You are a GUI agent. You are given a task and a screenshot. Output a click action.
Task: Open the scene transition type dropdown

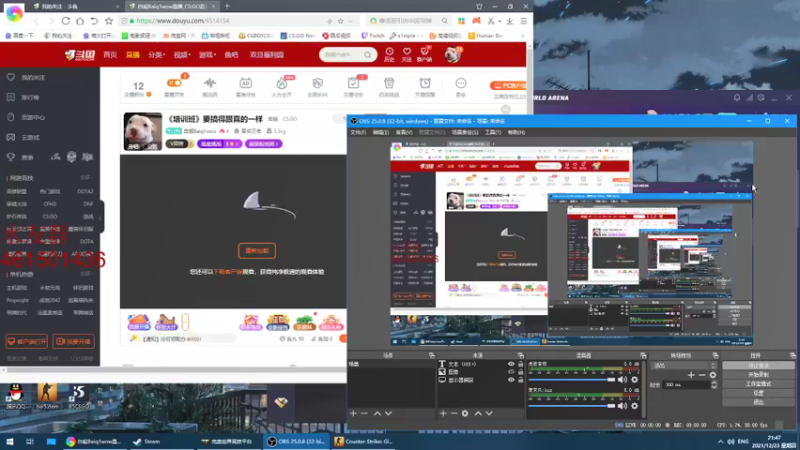(x=684, y=365)
